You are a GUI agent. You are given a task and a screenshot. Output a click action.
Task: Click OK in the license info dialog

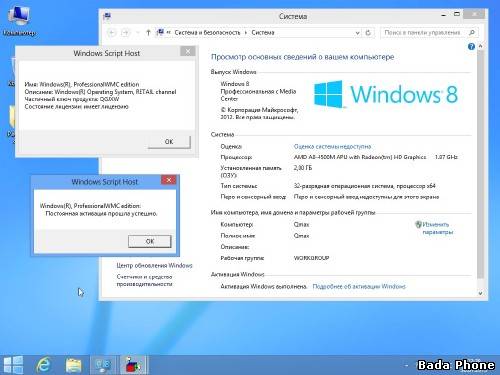pos(169,142)
